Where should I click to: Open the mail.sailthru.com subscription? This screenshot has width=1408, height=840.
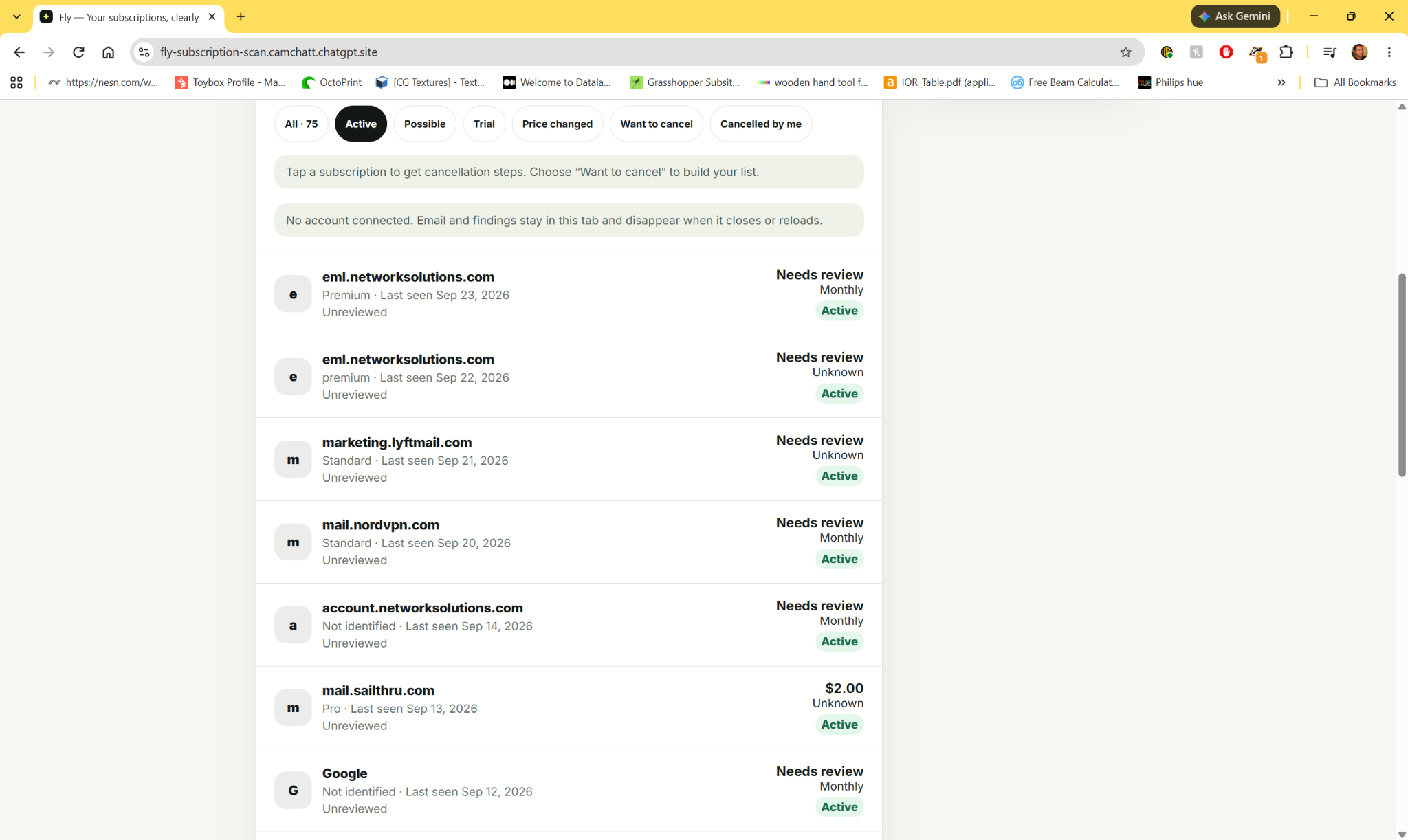click(569, 707)
